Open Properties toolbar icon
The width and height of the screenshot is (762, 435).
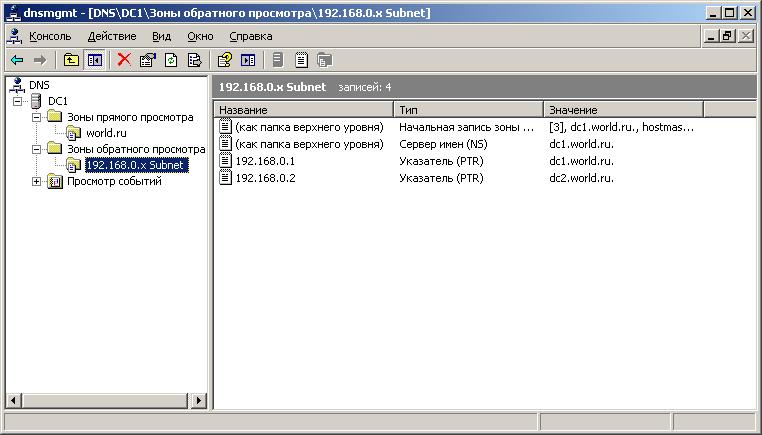[148, 60]
